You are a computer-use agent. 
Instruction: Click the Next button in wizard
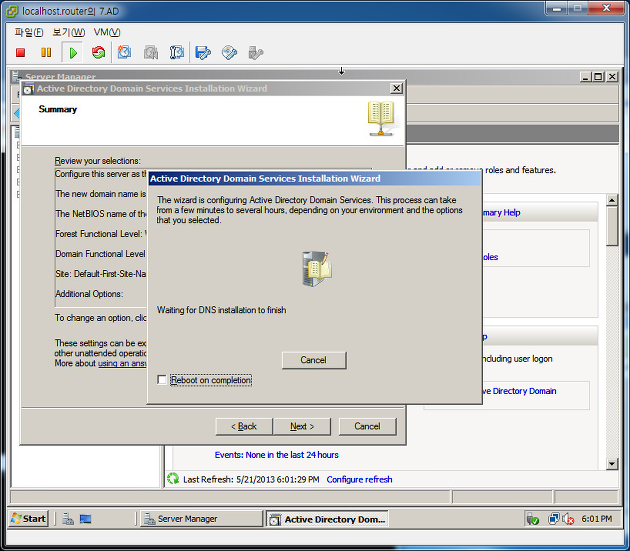coord(302,426)
